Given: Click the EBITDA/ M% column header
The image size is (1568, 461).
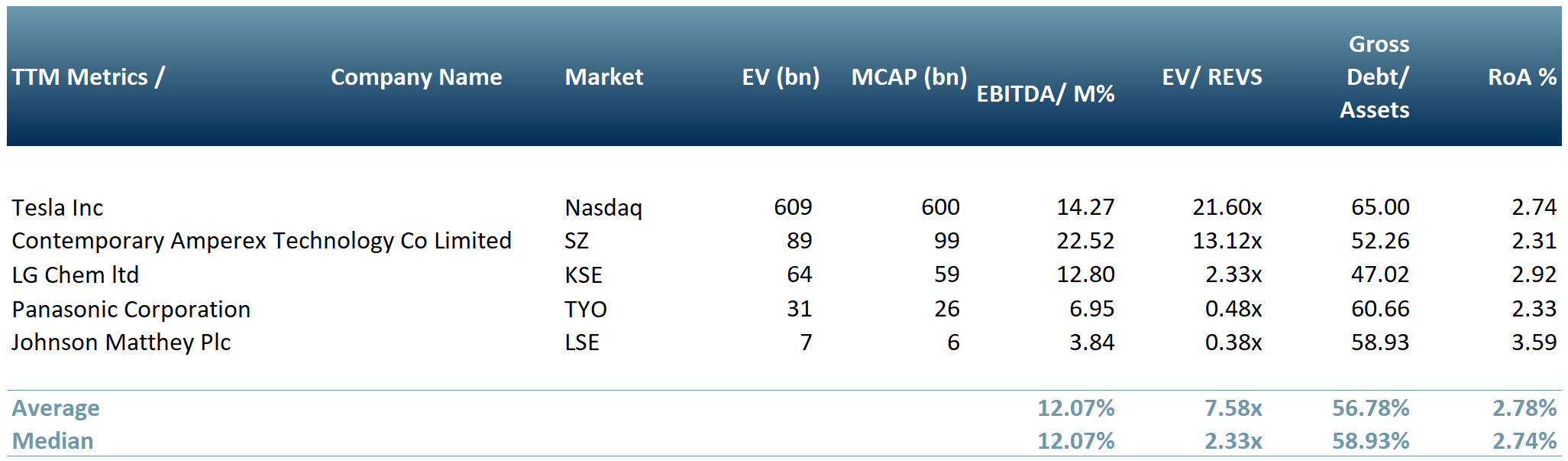Looking at the screenshot, I should click(x=1045, y=94).
